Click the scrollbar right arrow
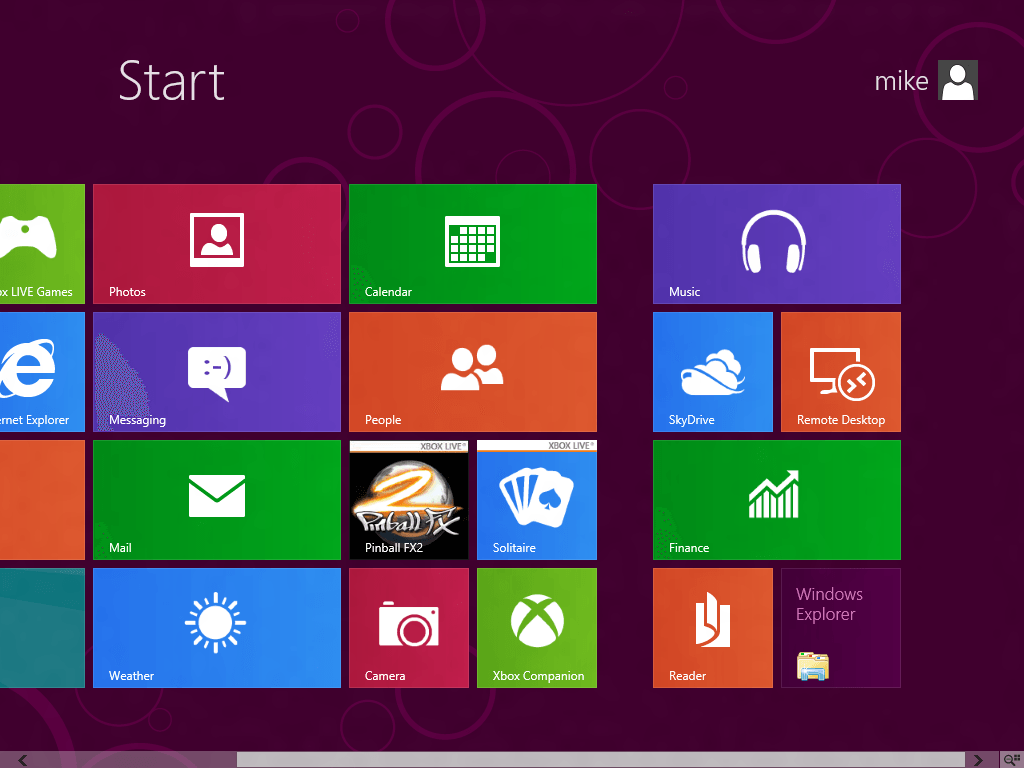 (x=977, y=760)
